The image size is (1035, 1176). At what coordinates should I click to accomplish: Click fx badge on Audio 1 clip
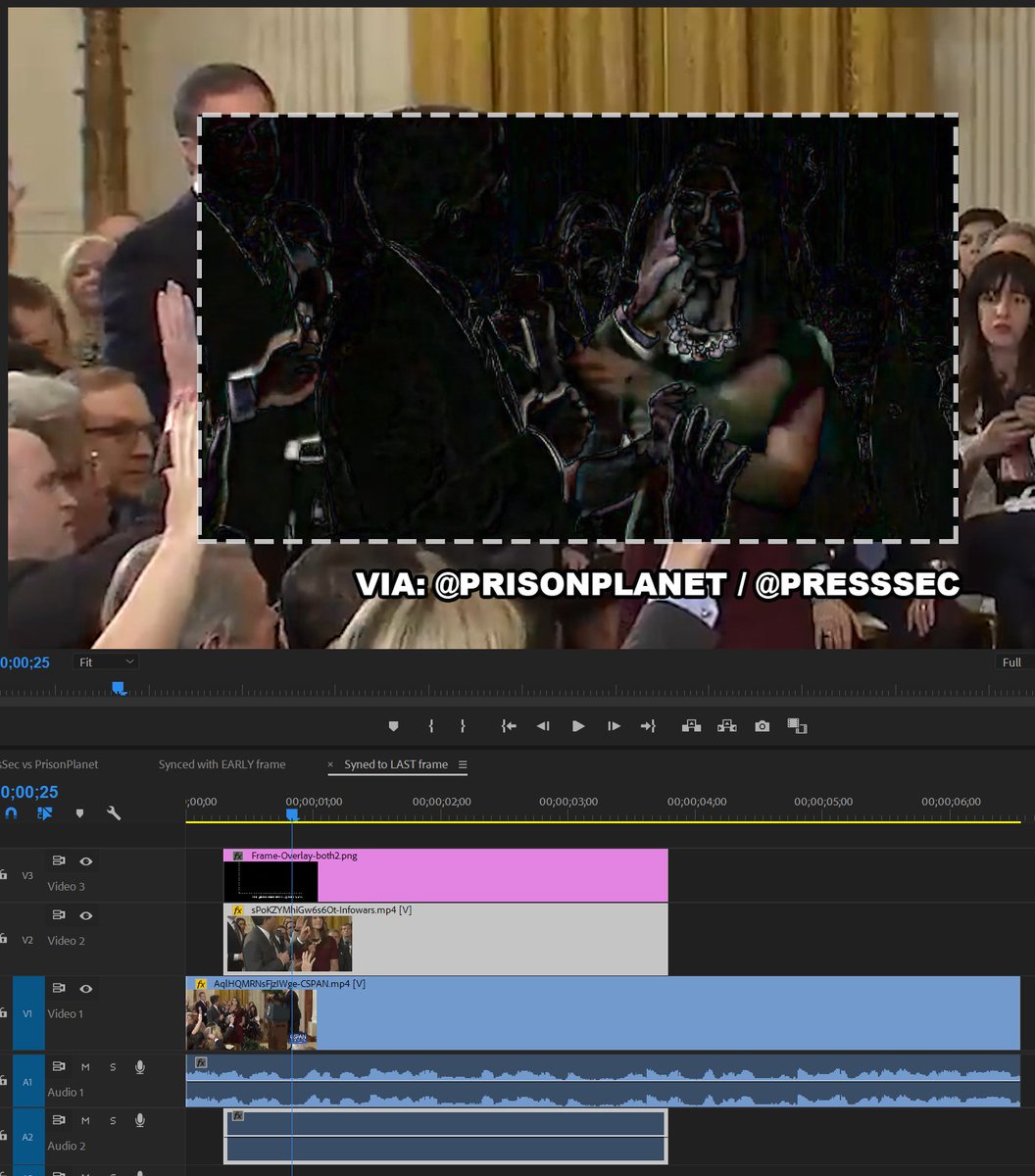pyautogui.click(x=201, y=1062)
